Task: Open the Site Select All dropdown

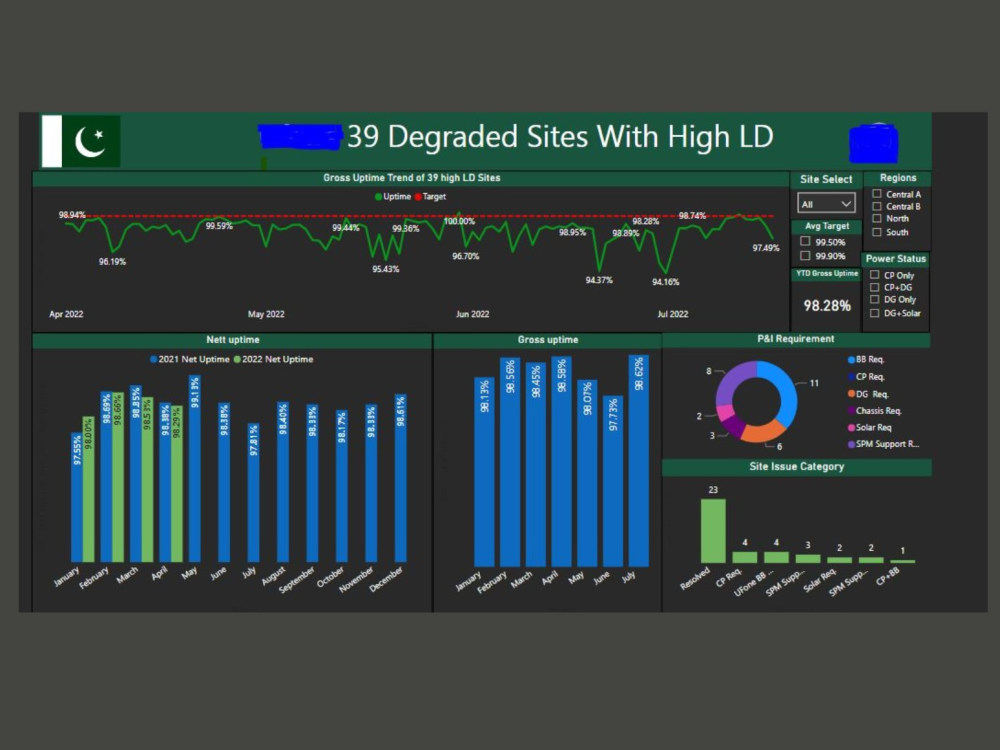Action: pyautogui.click(x=826, y=203)
